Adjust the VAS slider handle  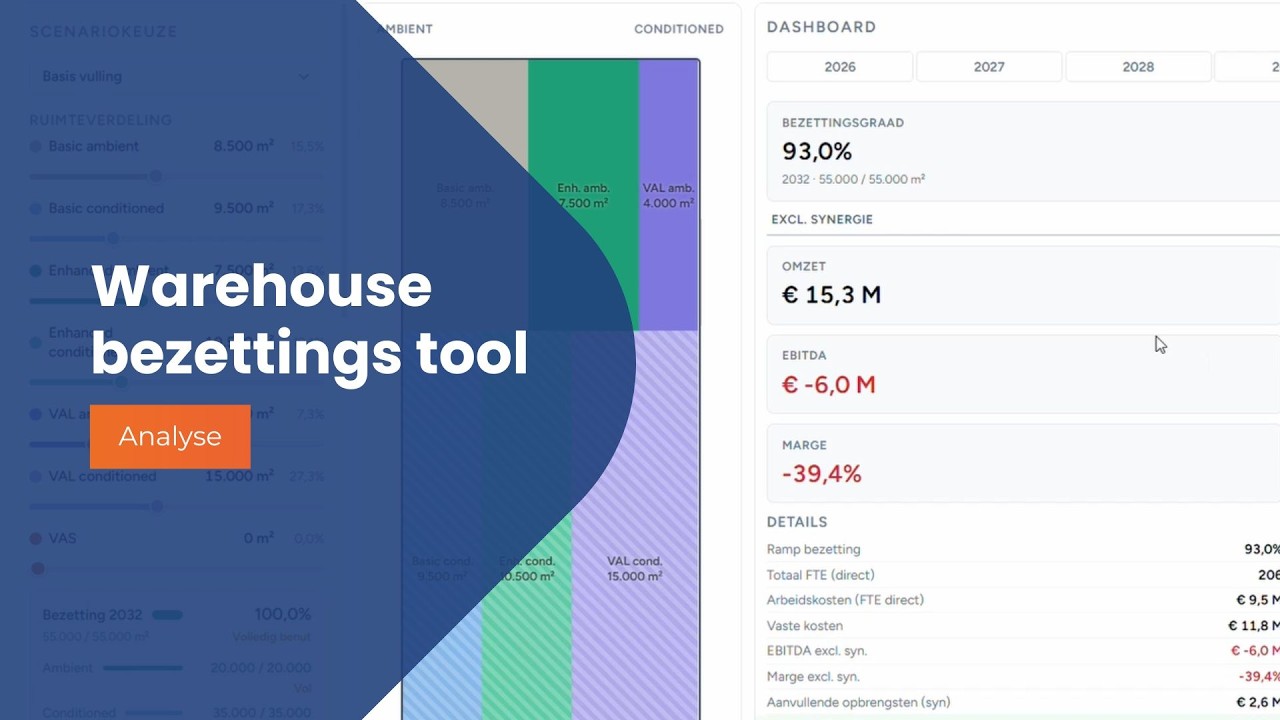38,568
